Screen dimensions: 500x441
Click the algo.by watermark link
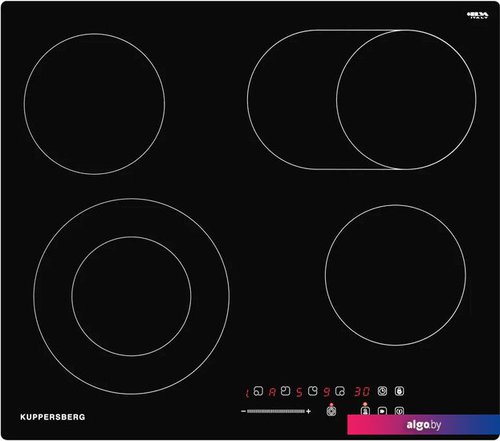424,425
